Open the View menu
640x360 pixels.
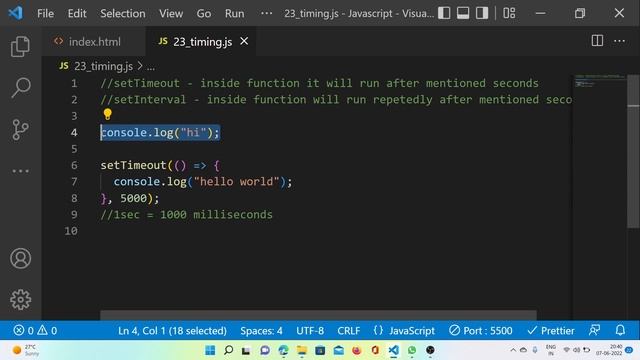(171, 13)
